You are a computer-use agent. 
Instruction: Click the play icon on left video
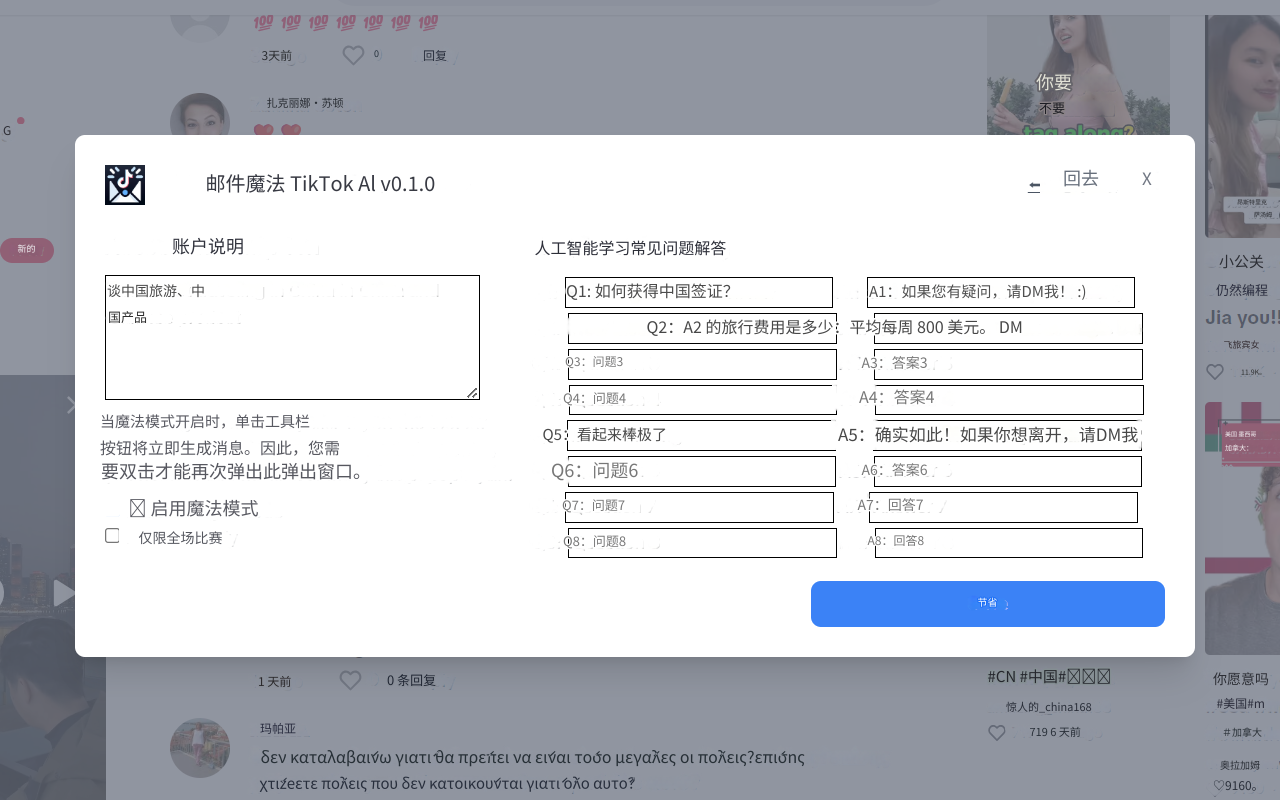point(64,593)
